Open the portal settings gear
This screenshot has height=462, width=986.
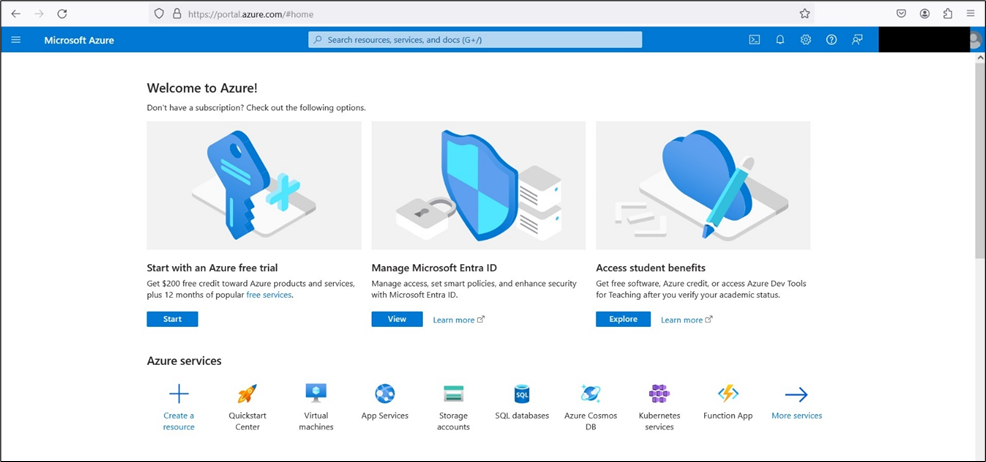[x=806, y=40]
